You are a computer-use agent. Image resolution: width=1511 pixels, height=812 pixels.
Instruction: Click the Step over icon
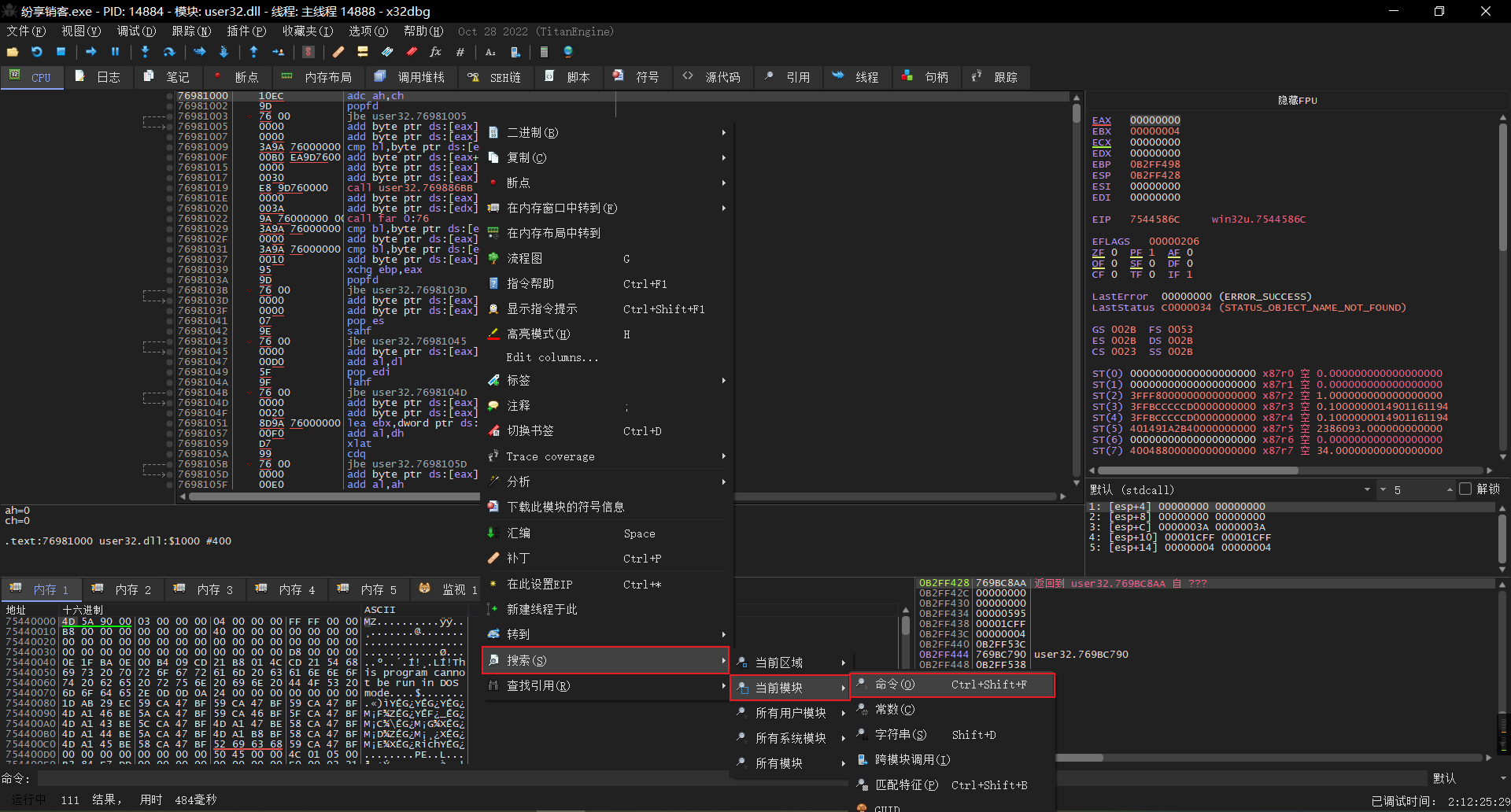[169, 52]
